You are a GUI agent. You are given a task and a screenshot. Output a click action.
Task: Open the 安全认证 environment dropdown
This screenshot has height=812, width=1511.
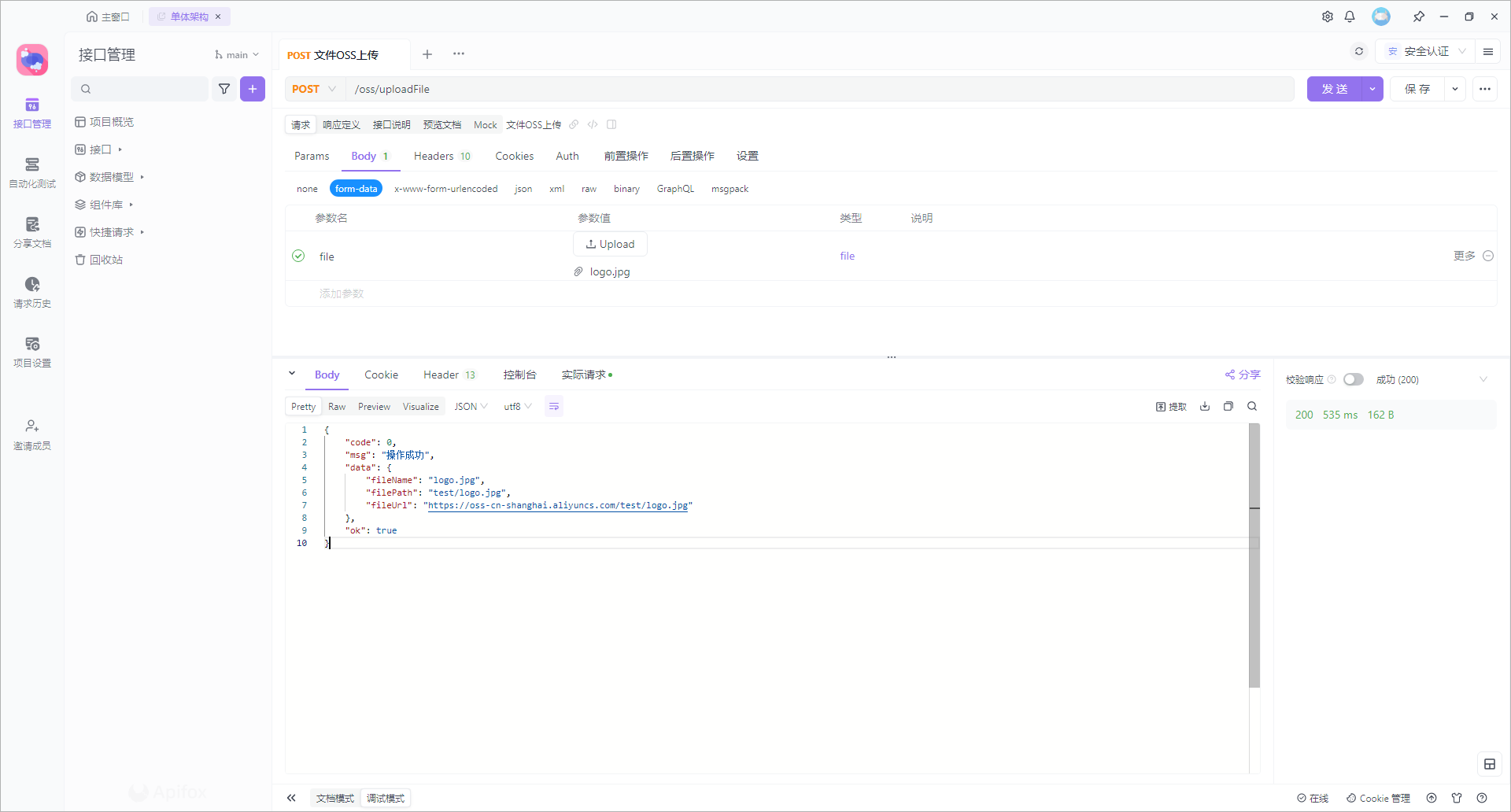pos(1426,52)
